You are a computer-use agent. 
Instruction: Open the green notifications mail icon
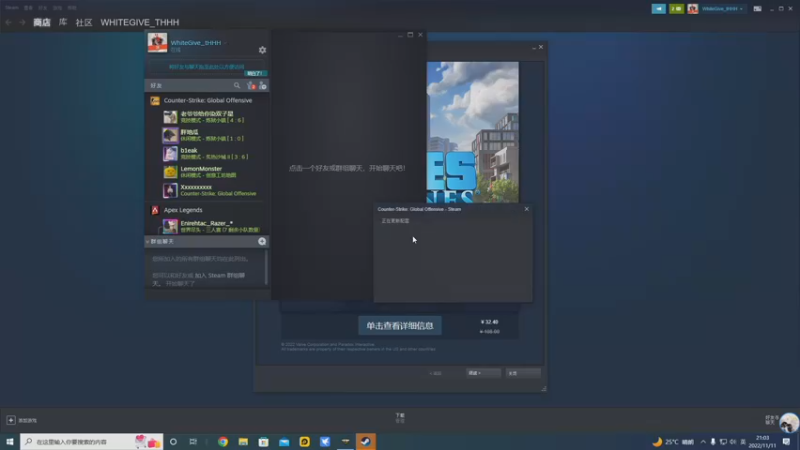pos(677,9)
